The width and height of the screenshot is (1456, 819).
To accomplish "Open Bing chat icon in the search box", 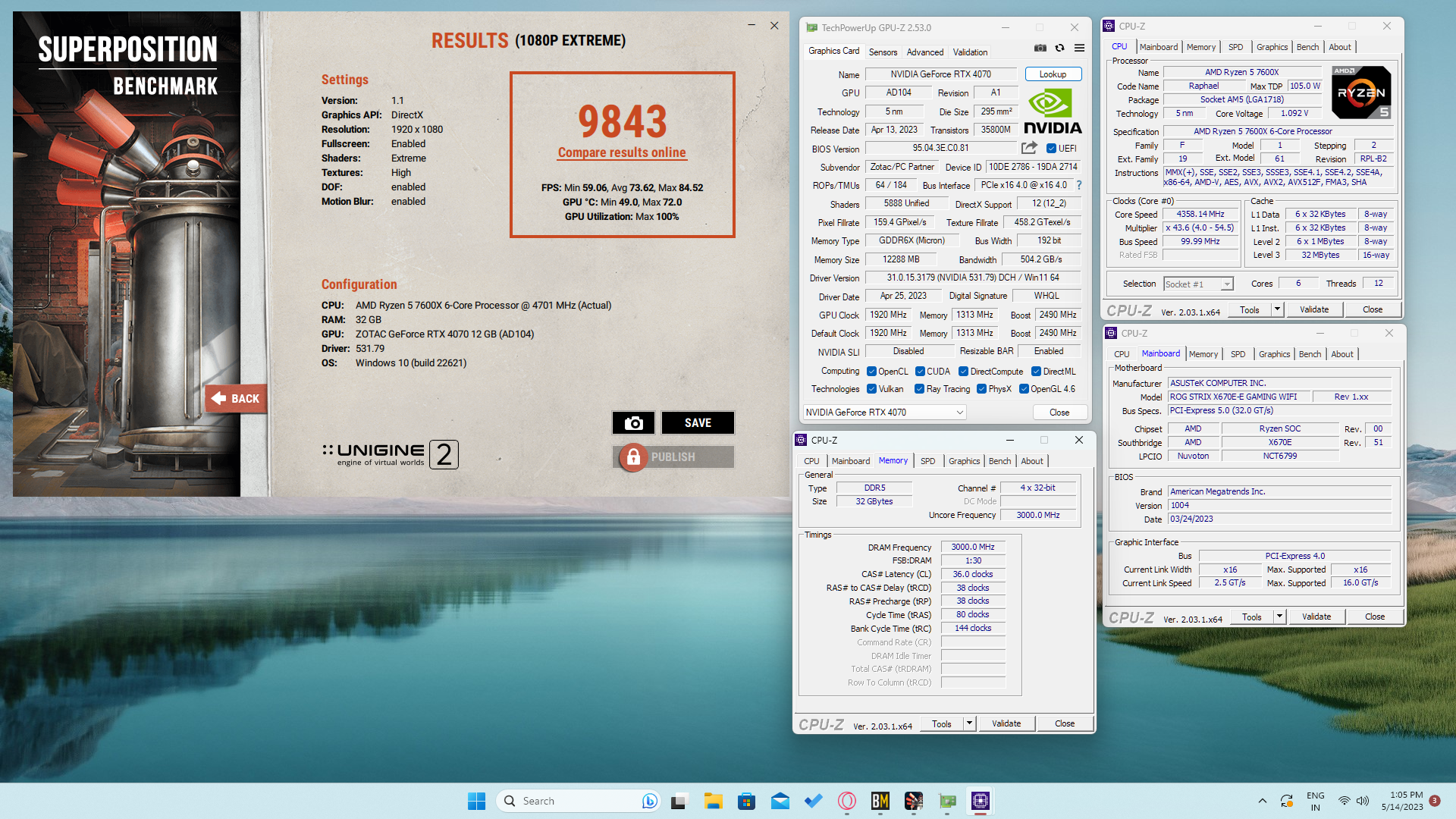I will click(x=649, y=801).
